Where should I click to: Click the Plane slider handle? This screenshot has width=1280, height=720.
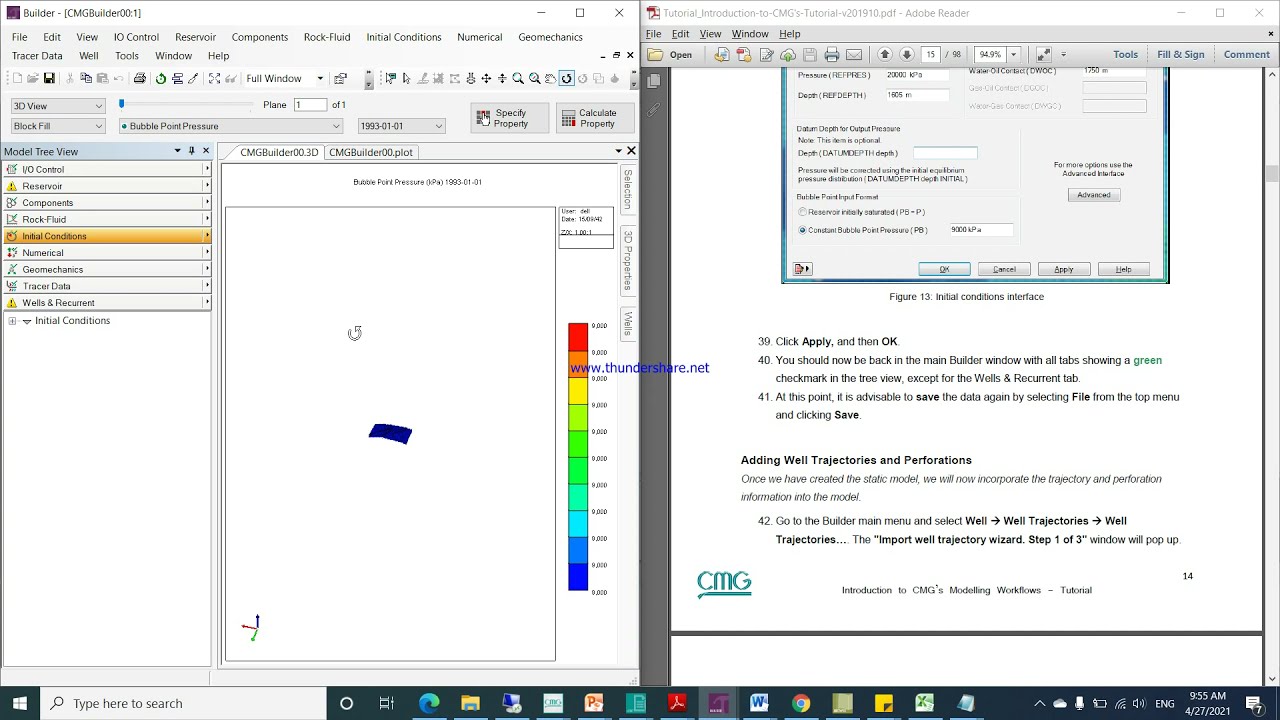(x=122, y=104)
